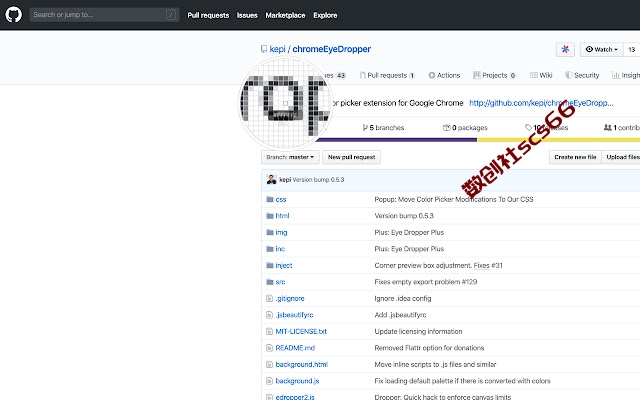The width and height of the screenshot is (640, 400).
Task: Open commit 'Popup: Move Color Picker Modifications'
Action: [x=454, y=200]
